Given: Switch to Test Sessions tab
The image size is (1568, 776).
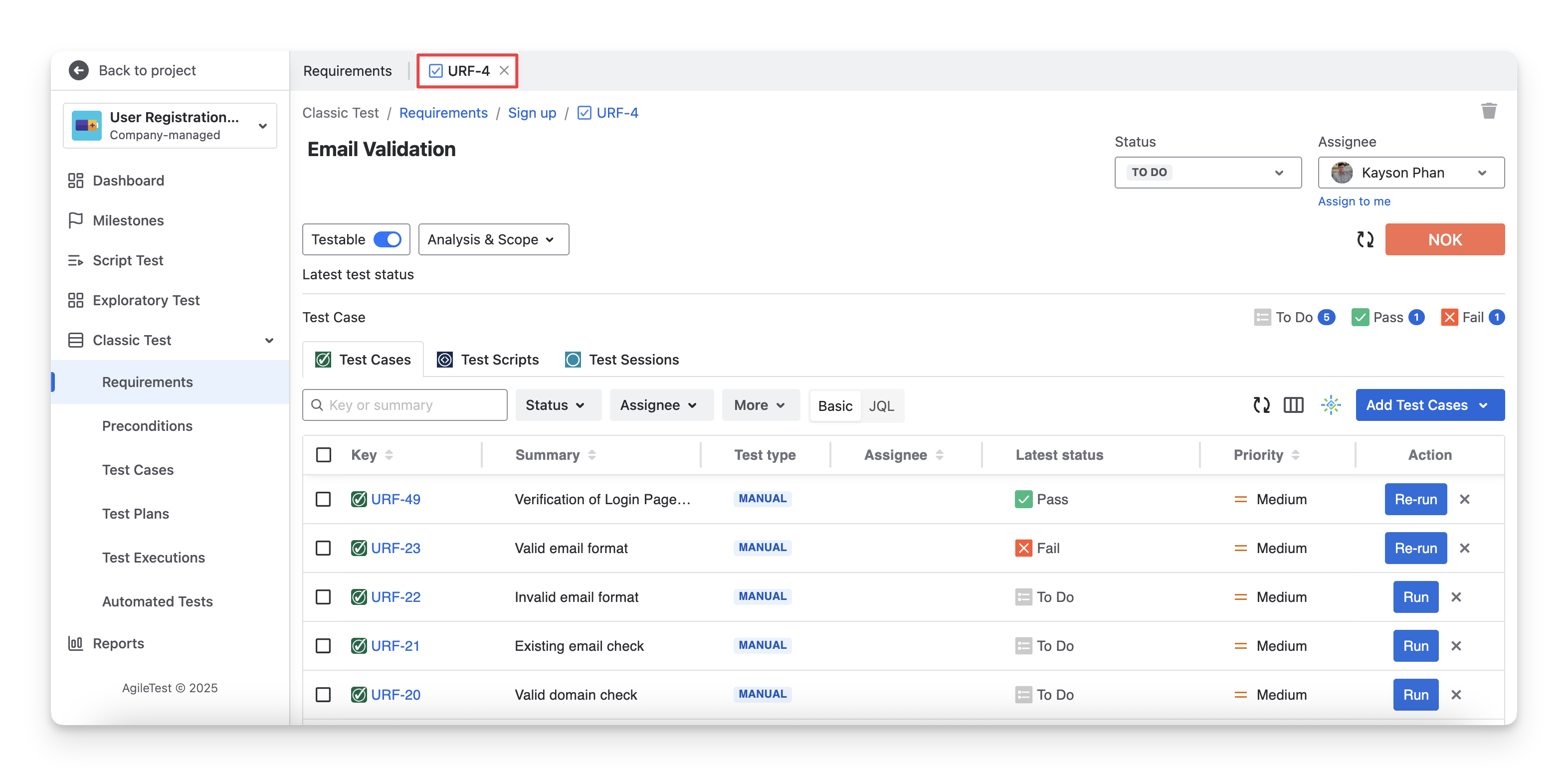Looking at the screenshot, I should (622, 360).
